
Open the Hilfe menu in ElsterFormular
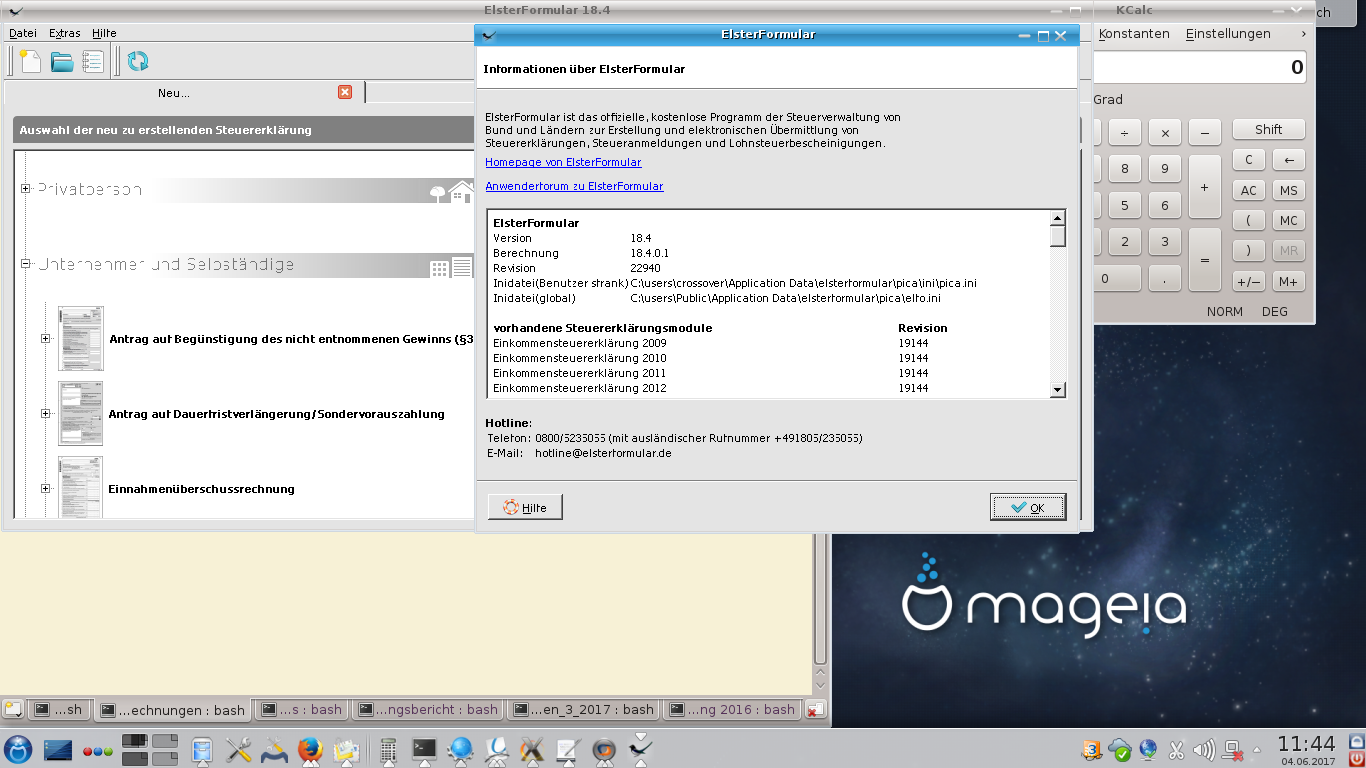click(x=104, y=33)
